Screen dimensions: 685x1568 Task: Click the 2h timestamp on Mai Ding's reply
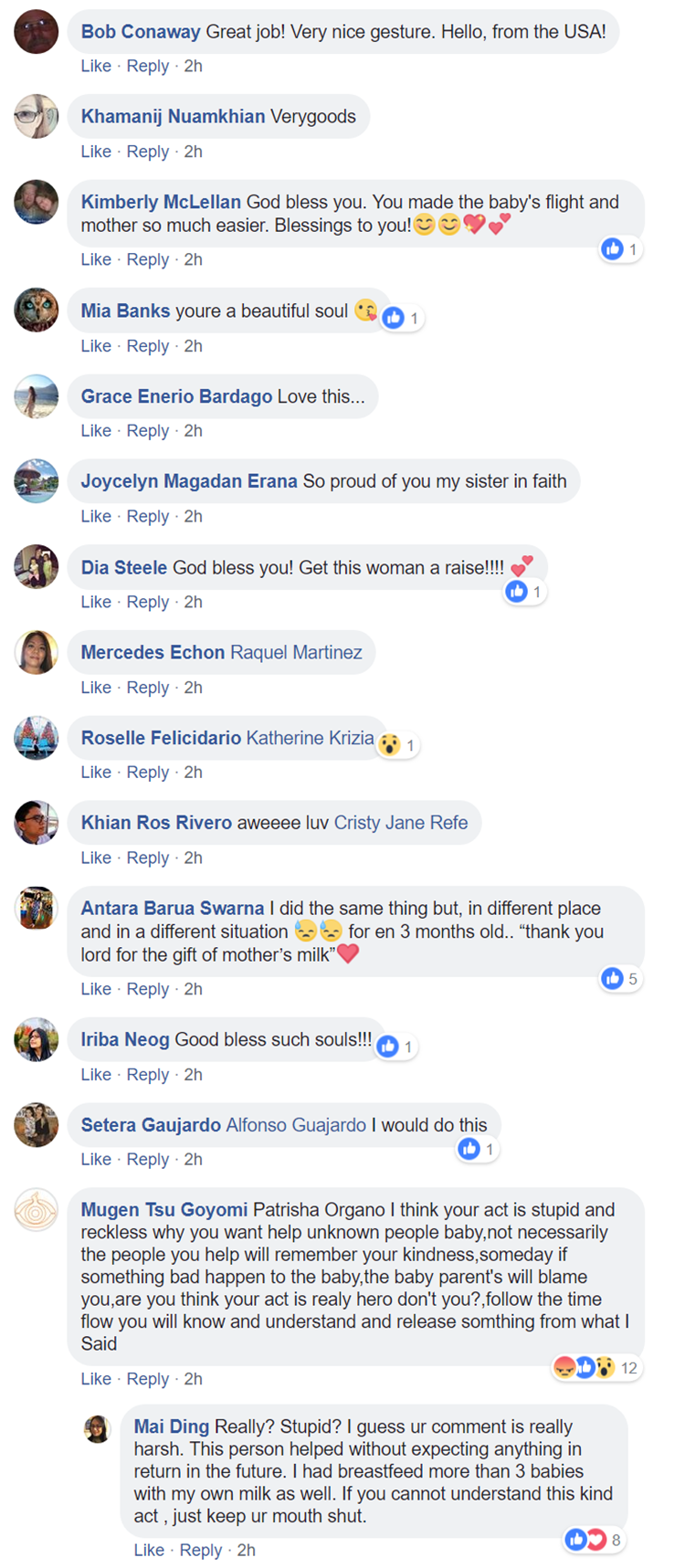pos(247,1550)
